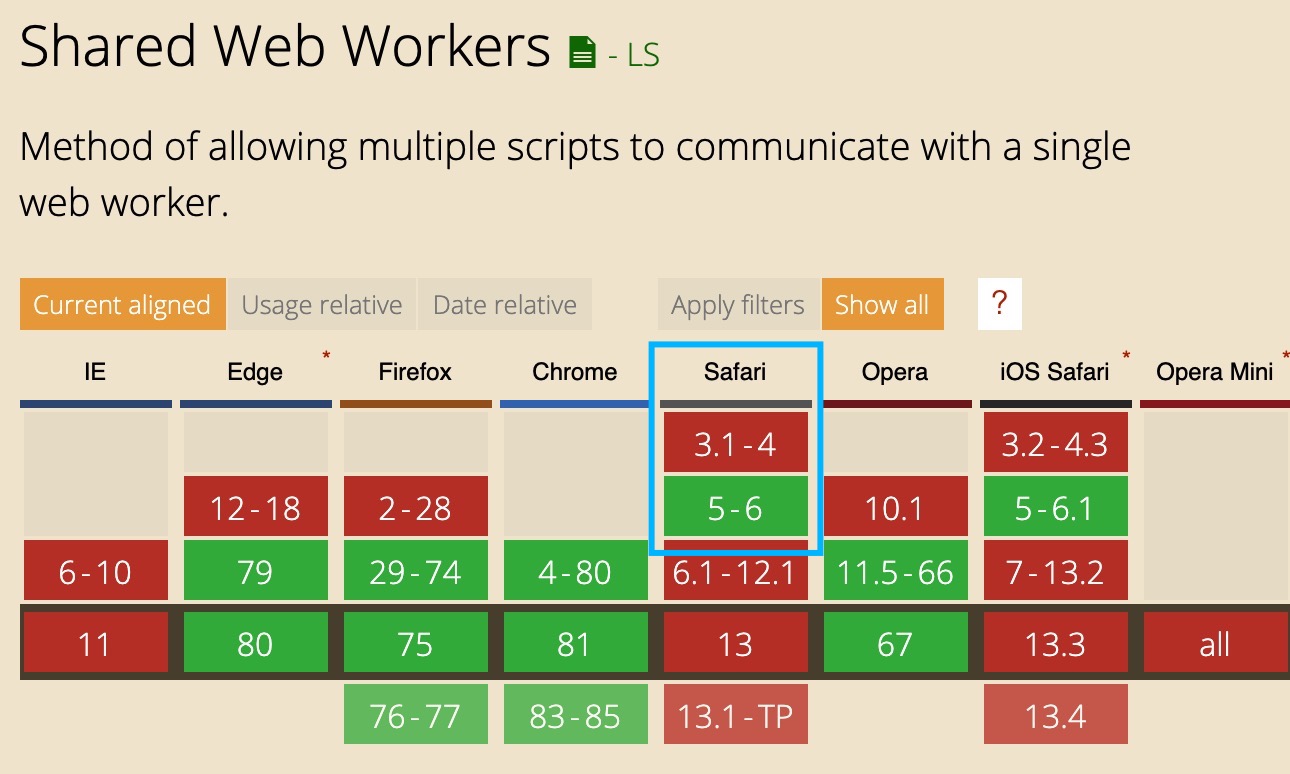The height and width of the screenshot is (774, 1290).
Task: Click the Opera browser column header
Action: tap(895, 373)
